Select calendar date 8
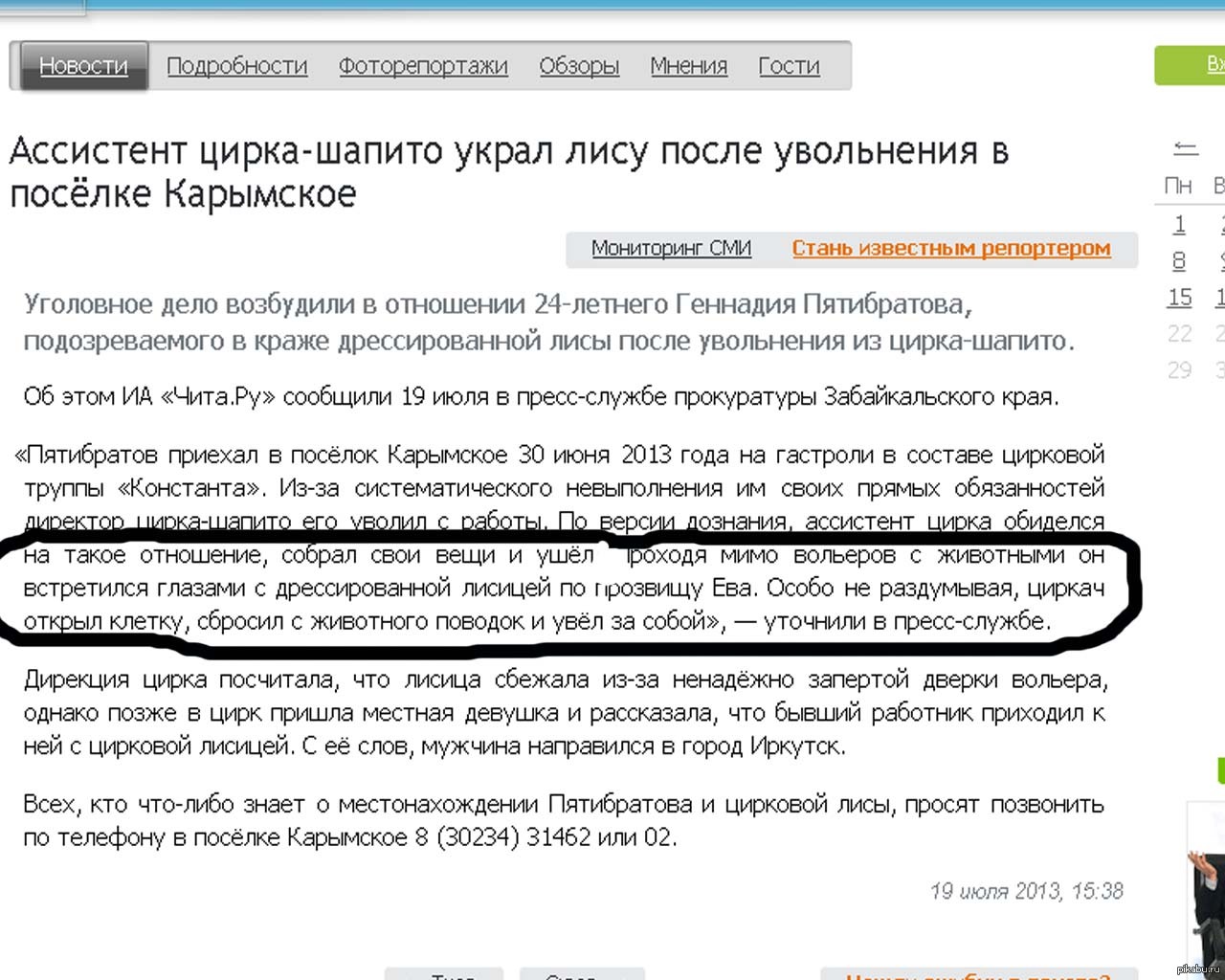The image size is (1225, 980). click(x=1179, y=260)
